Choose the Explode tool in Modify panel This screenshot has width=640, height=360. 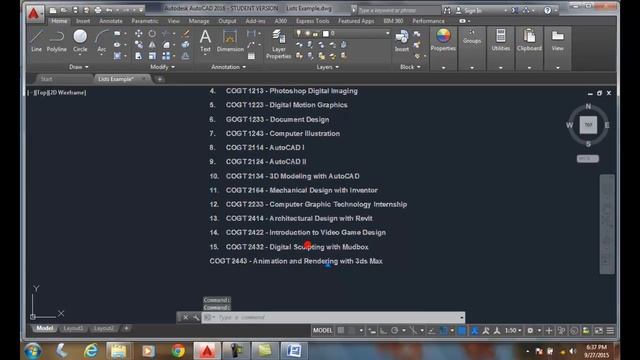[x=185, y=45]
